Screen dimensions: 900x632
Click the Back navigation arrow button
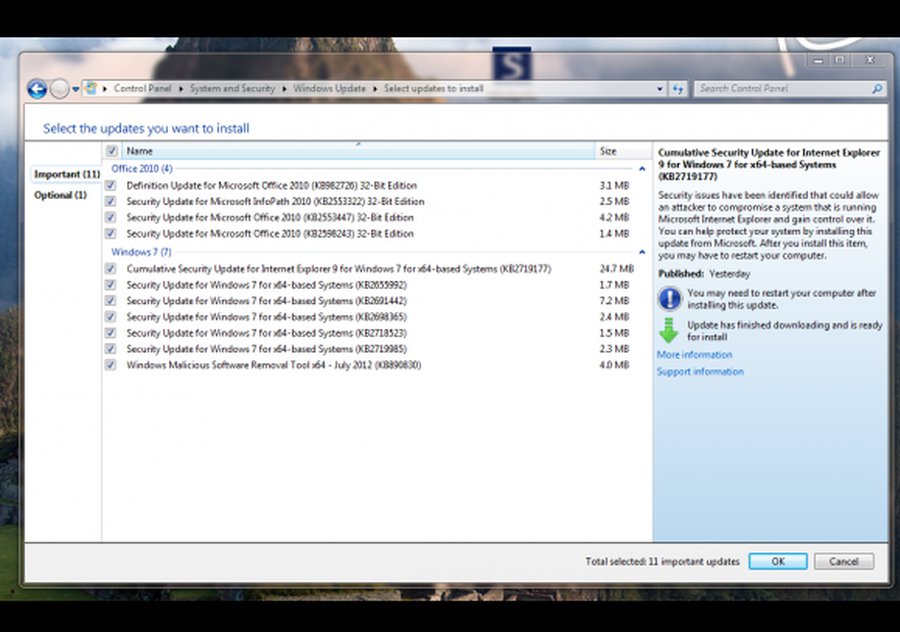37,89
